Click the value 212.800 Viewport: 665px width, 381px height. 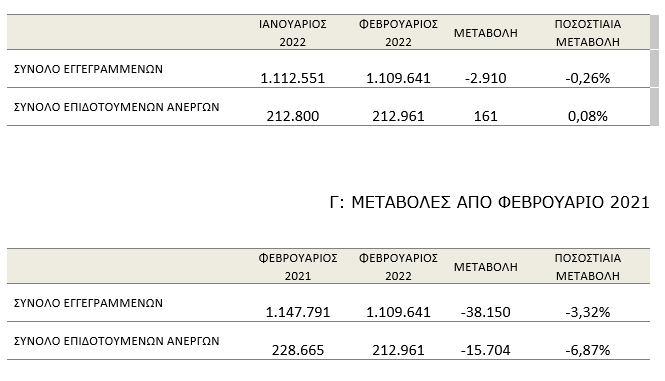[293, 116]
